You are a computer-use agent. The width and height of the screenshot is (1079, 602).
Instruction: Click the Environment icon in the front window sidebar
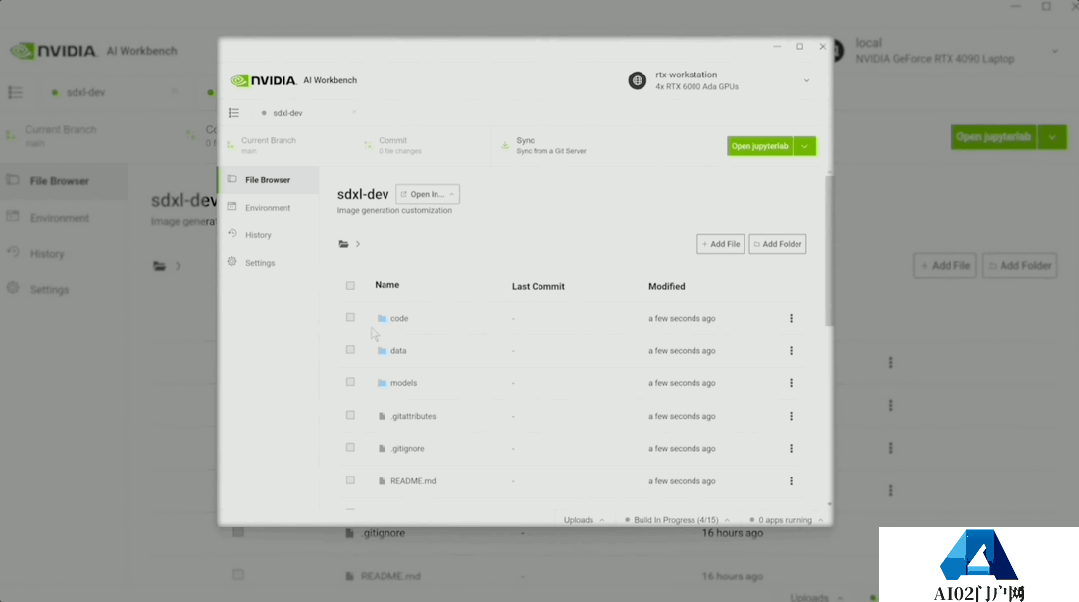click(232, 207)
